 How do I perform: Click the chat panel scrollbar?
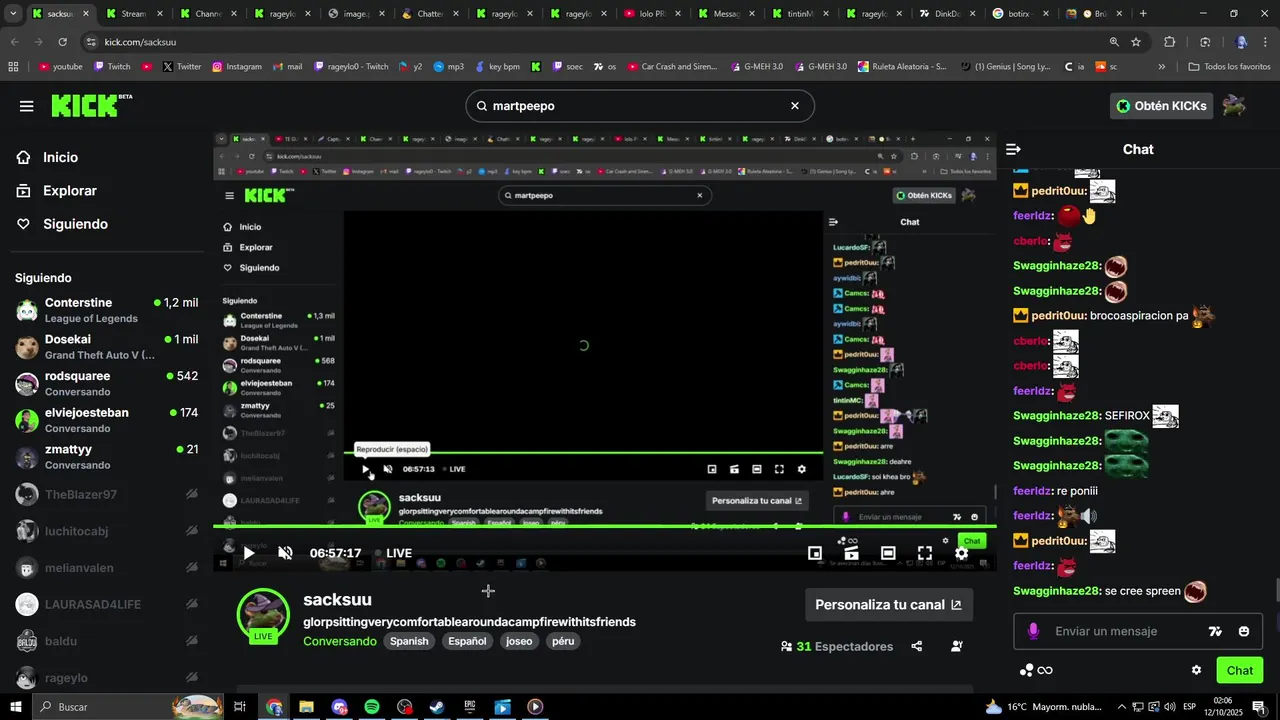tap(1275, 591)
